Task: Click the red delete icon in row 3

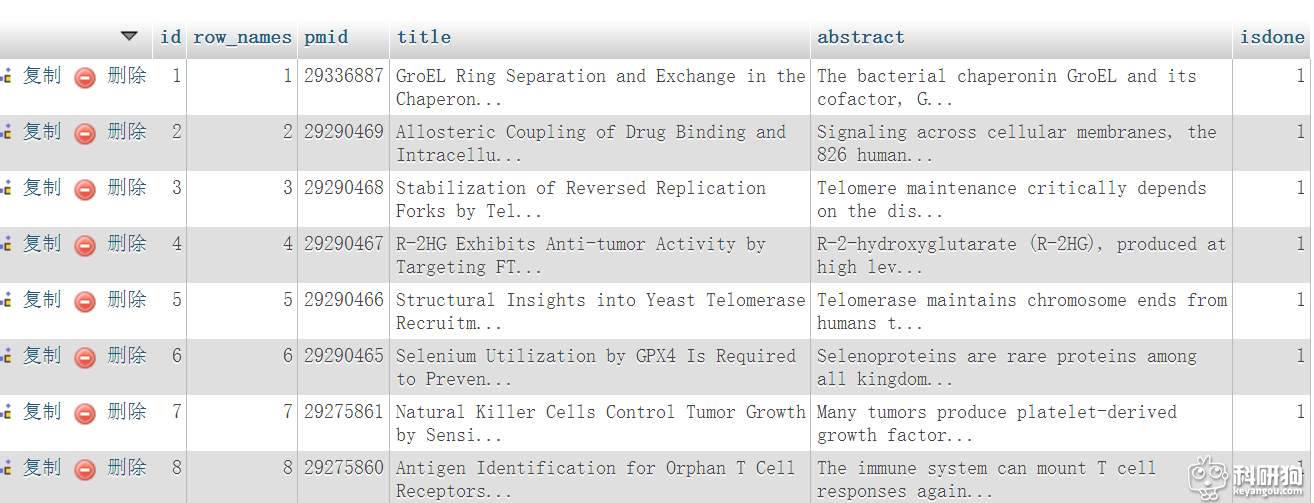Action: tap(86, 189)
